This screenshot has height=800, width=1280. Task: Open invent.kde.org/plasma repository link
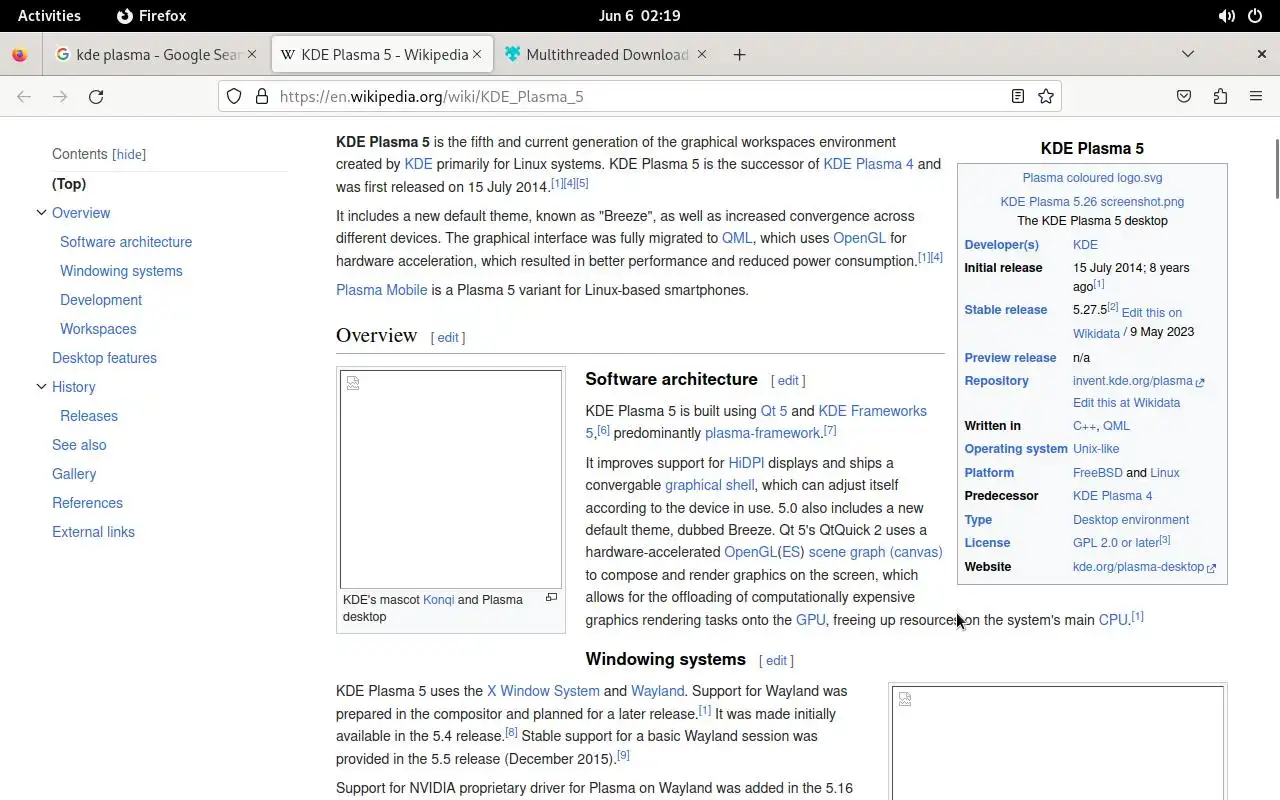tap(1138, 381)
